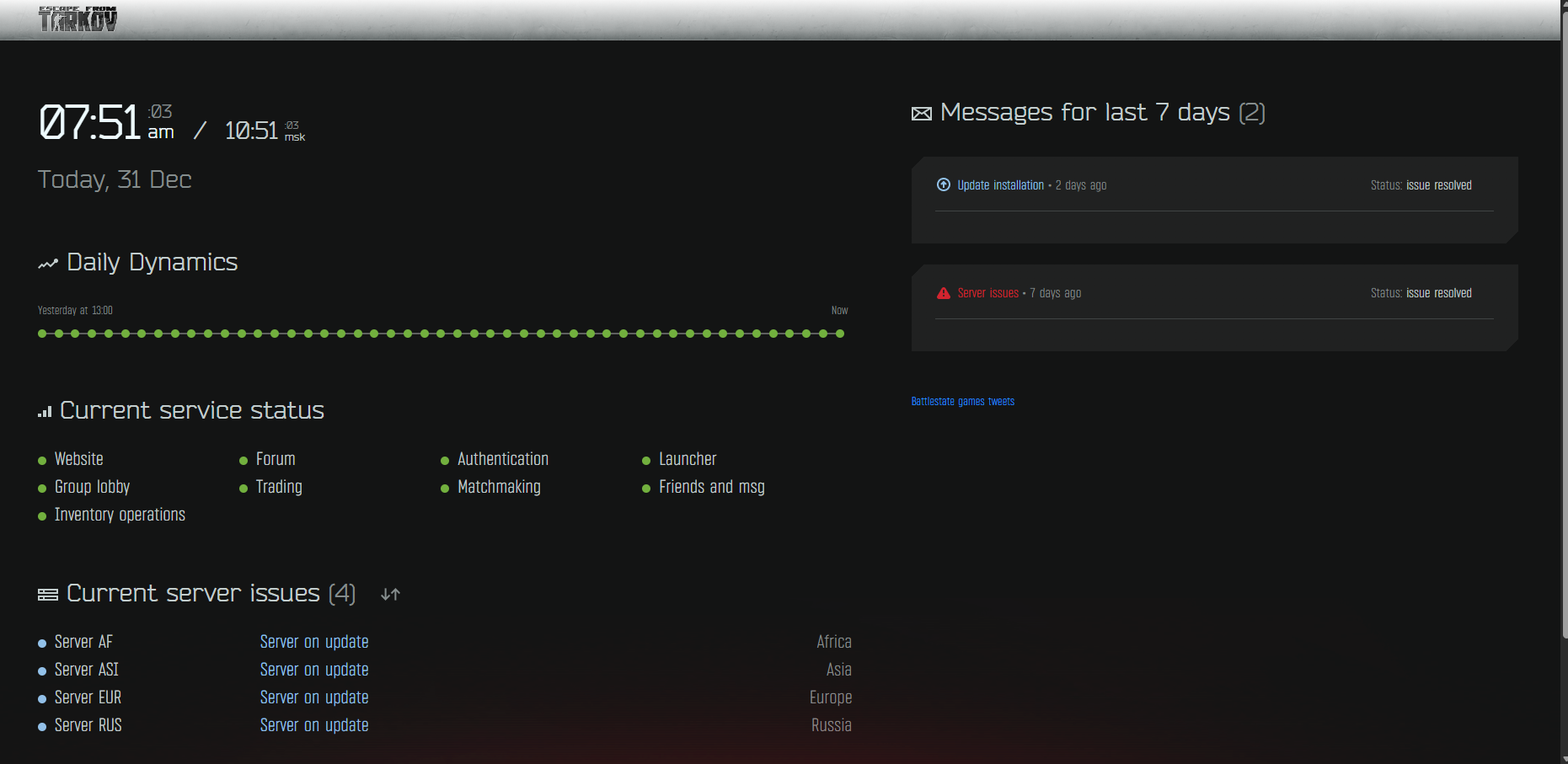Click the Matchmaking service status
This screenshot has height=764, width=1568.
pos(499,487)
